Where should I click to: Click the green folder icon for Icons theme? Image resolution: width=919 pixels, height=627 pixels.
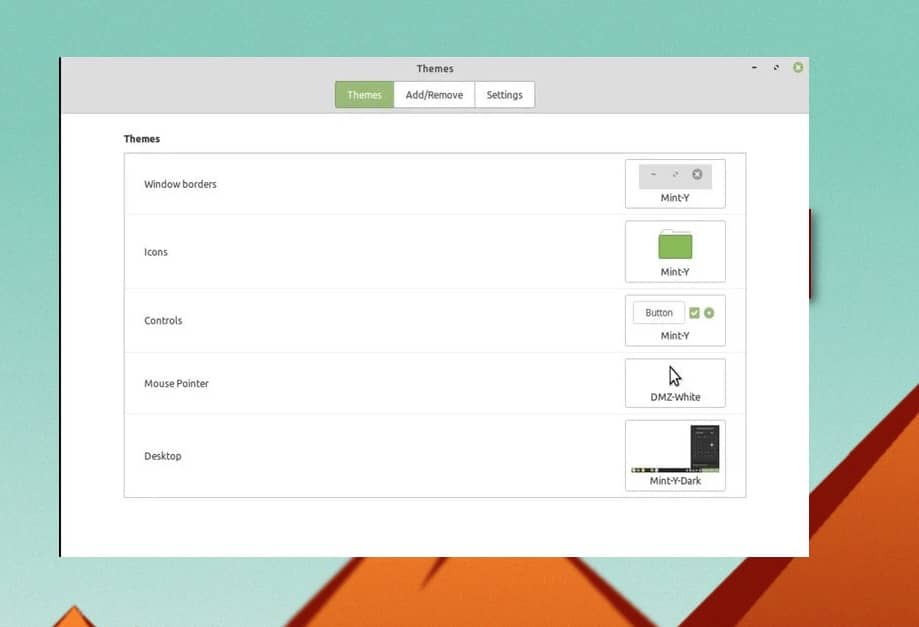(x=675, y=244)
